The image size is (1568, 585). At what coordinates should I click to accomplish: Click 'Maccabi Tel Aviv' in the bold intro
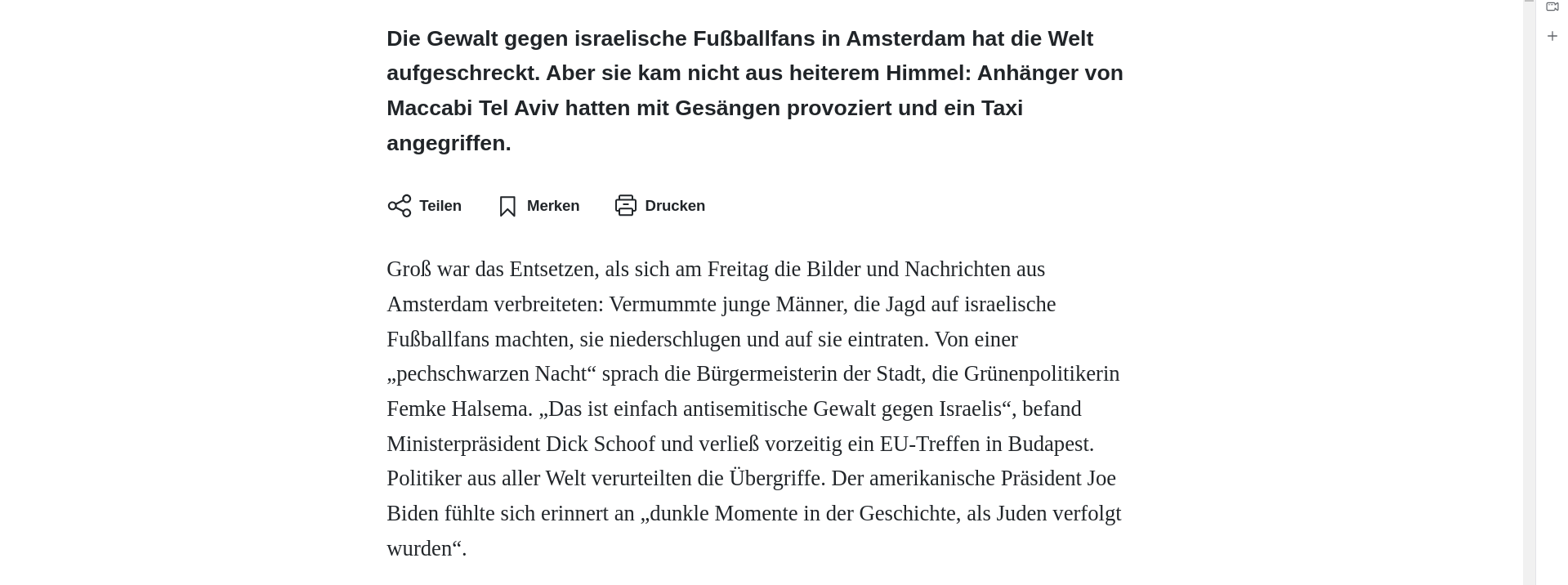[x=473, y=108]
